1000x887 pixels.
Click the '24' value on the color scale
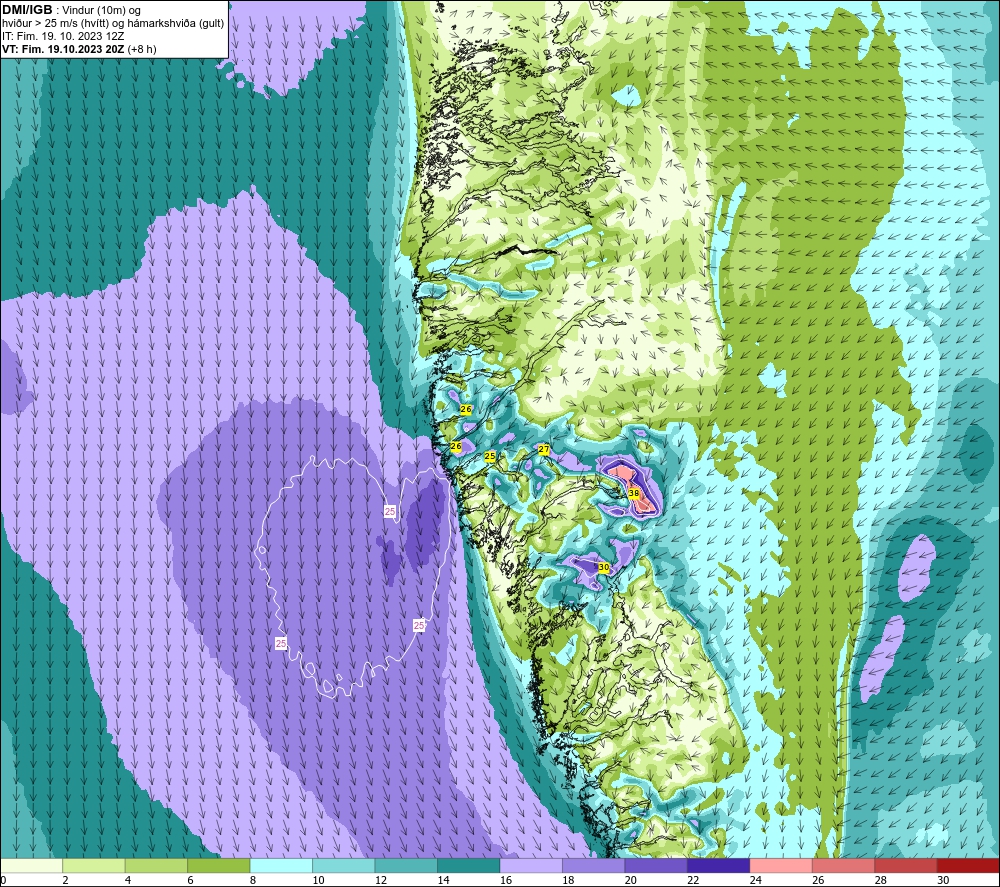coord(756,880)
